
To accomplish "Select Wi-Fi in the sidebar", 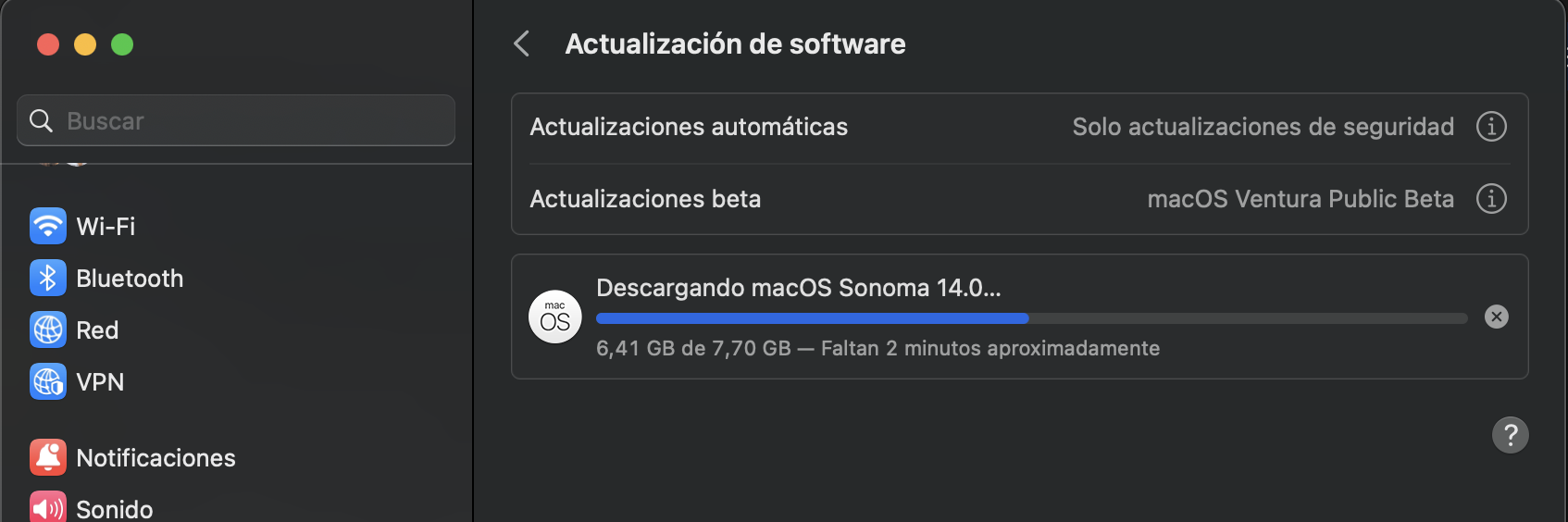I will (x=106, y=226).
